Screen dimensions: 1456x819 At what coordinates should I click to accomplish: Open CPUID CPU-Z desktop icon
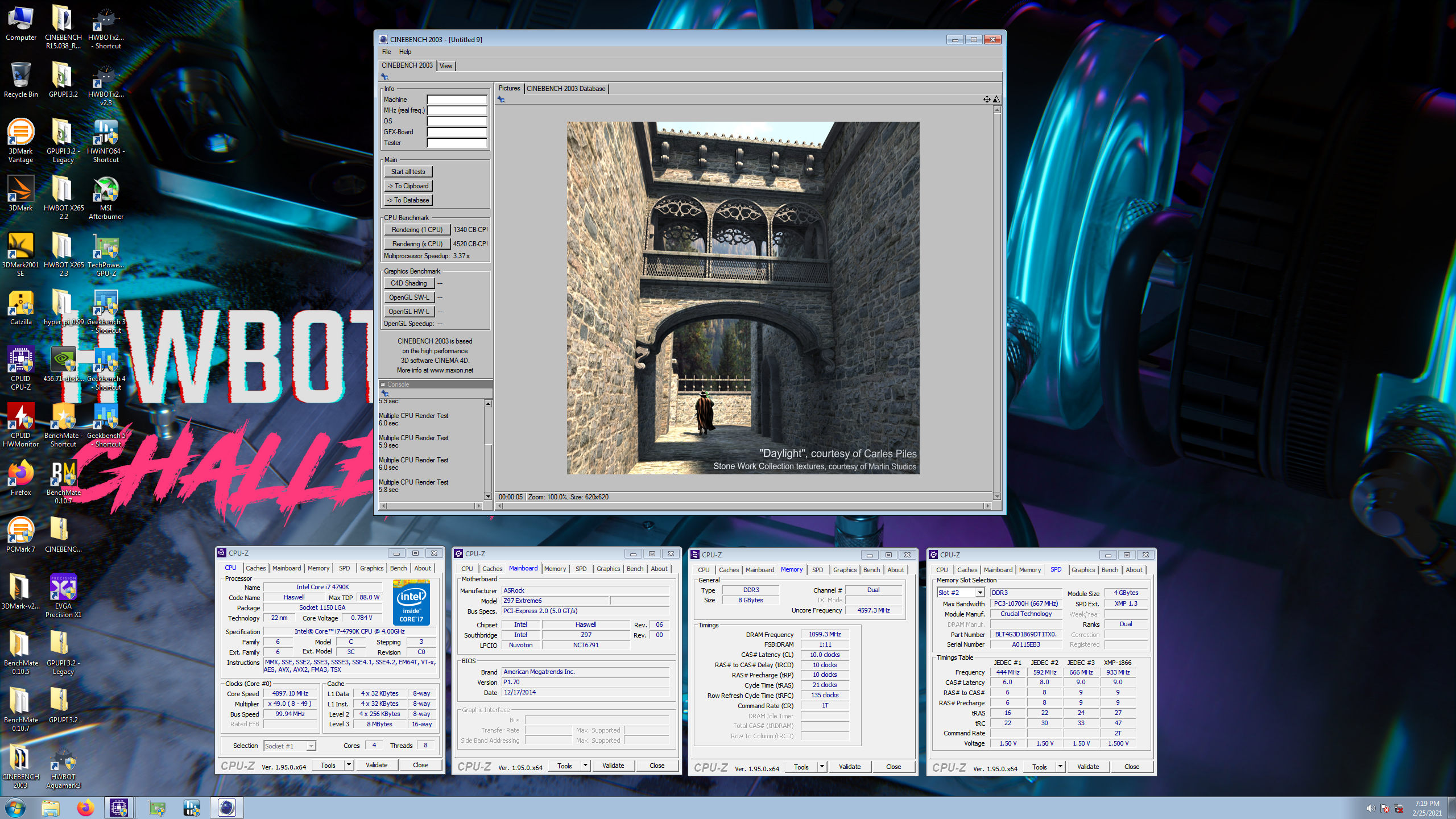pyautogui.click(x=21, y=368)
